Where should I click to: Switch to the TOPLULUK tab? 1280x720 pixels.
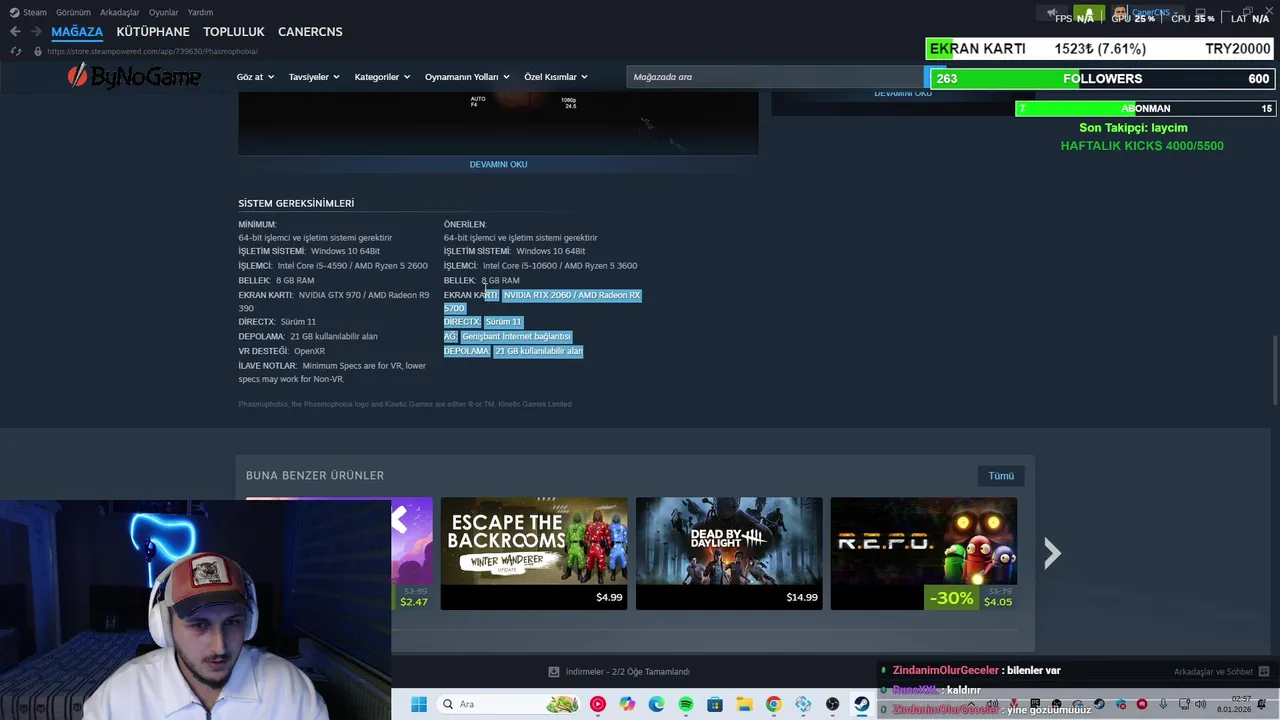pos(234,32)
